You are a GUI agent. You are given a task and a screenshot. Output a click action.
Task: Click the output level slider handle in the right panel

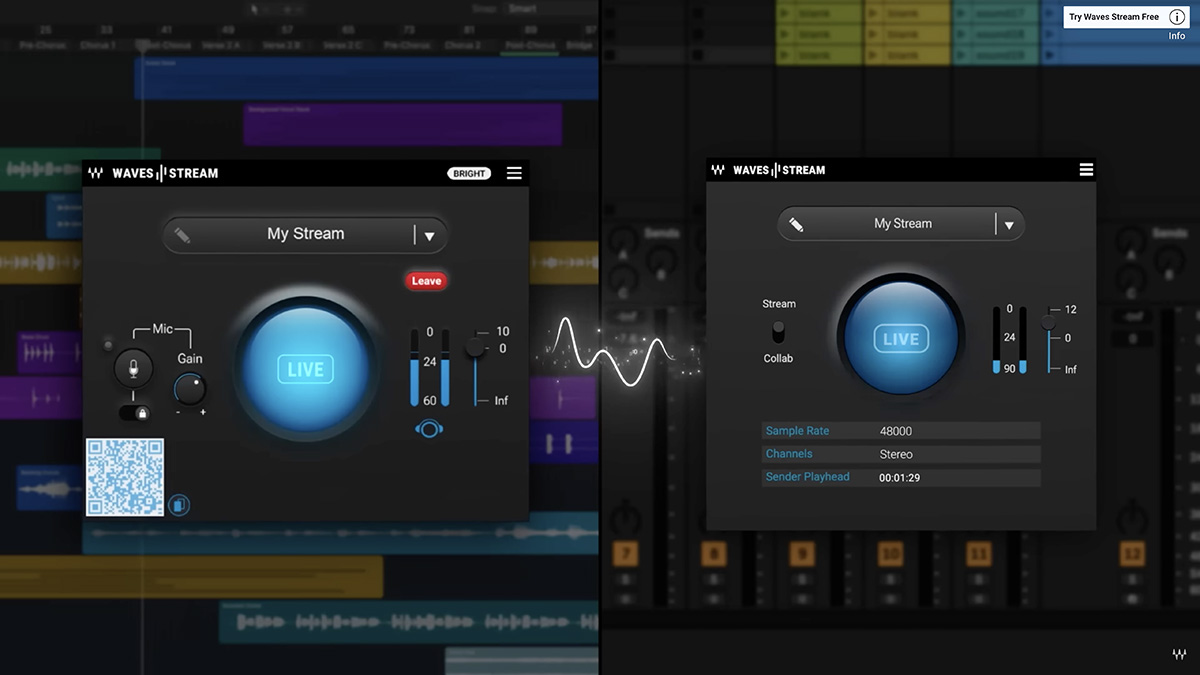1048,322
